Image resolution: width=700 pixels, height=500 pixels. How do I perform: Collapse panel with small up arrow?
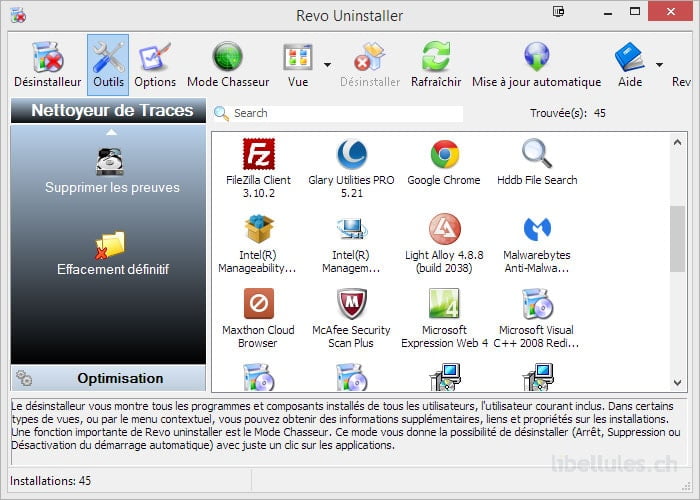[112, 132]
